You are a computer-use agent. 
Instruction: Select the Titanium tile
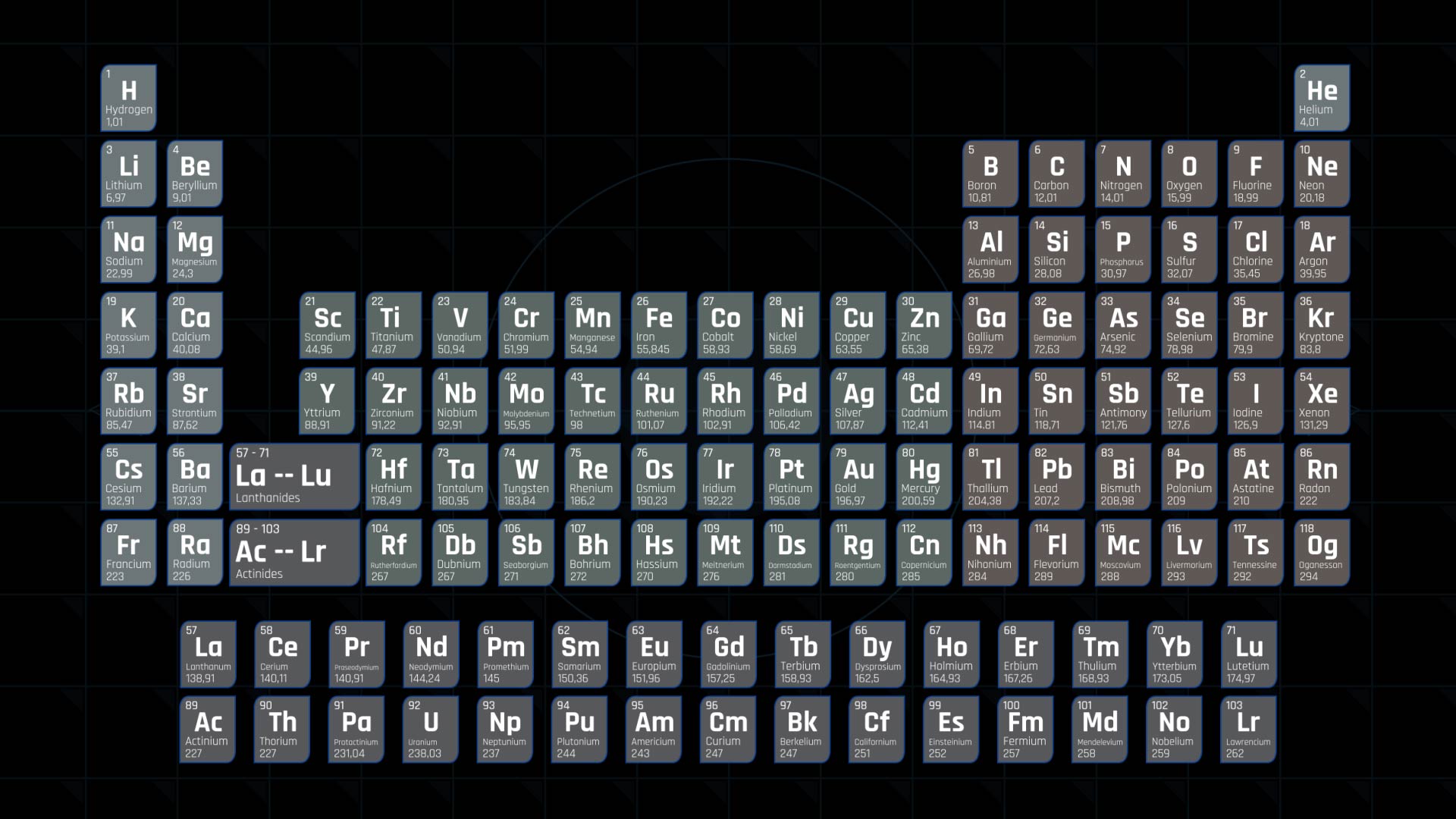pyautogui.click(x=394, y=325)
